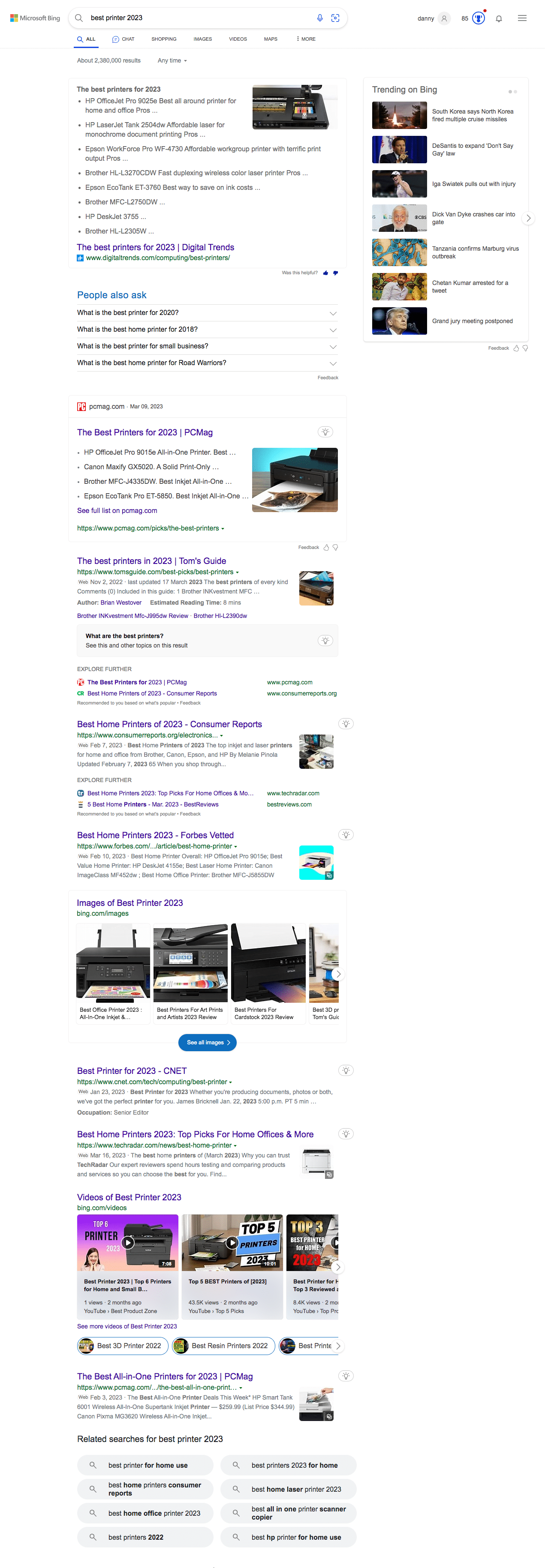545x1568 pixels.
Task: Play the Top 5 BEST Printers video
Action: pyautogui.click(x=232, y=1242)
